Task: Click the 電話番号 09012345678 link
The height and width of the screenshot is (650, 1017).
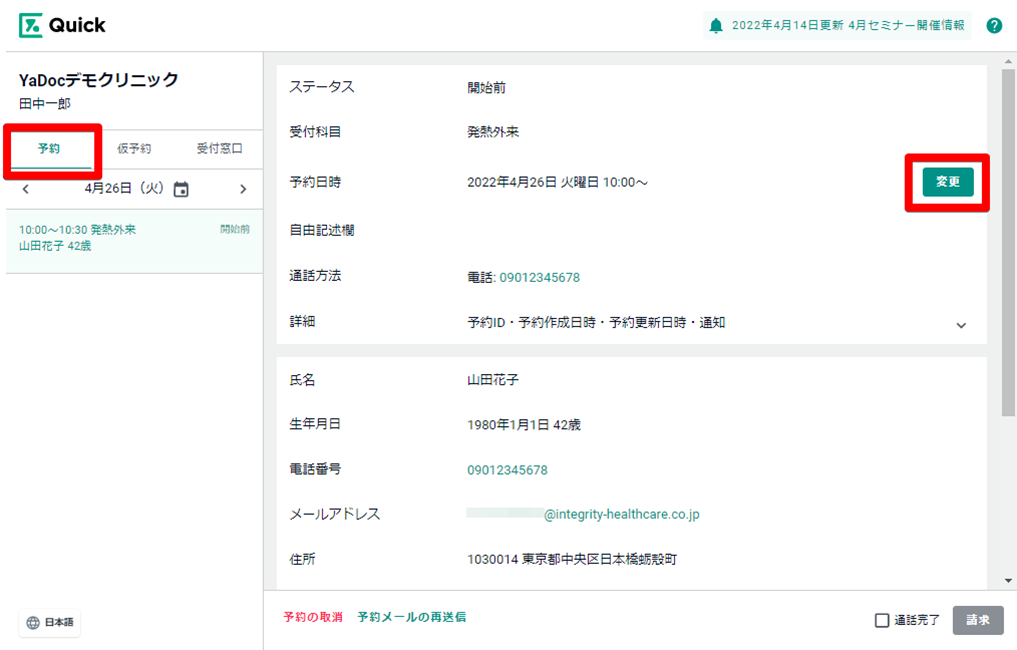Action: pyautogui.click(x=507, y=470)
